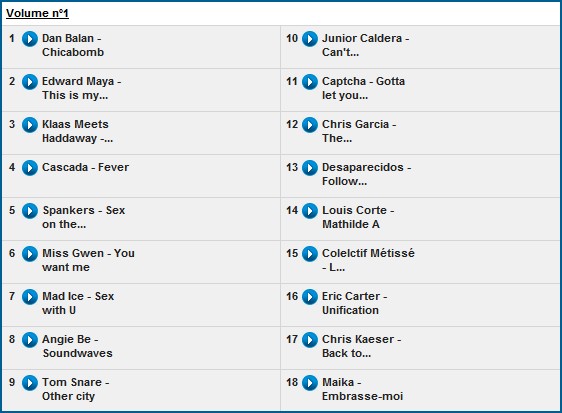Viewport: 562px width, 413px height.
Task: Click play icon for Klaas Meets Haddaway
Action: (x=30, y=125)
